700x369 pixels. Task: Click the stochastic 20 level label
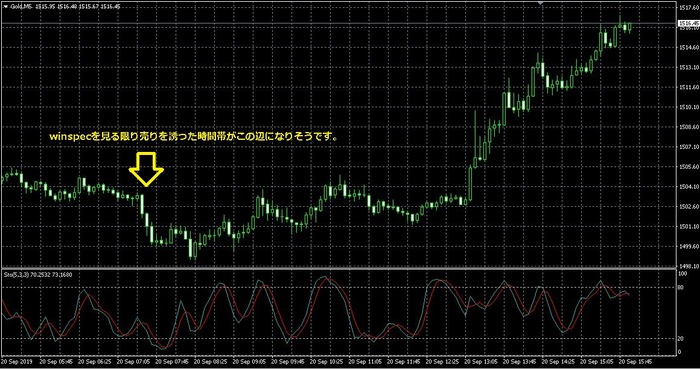click(x=681, y=338)
